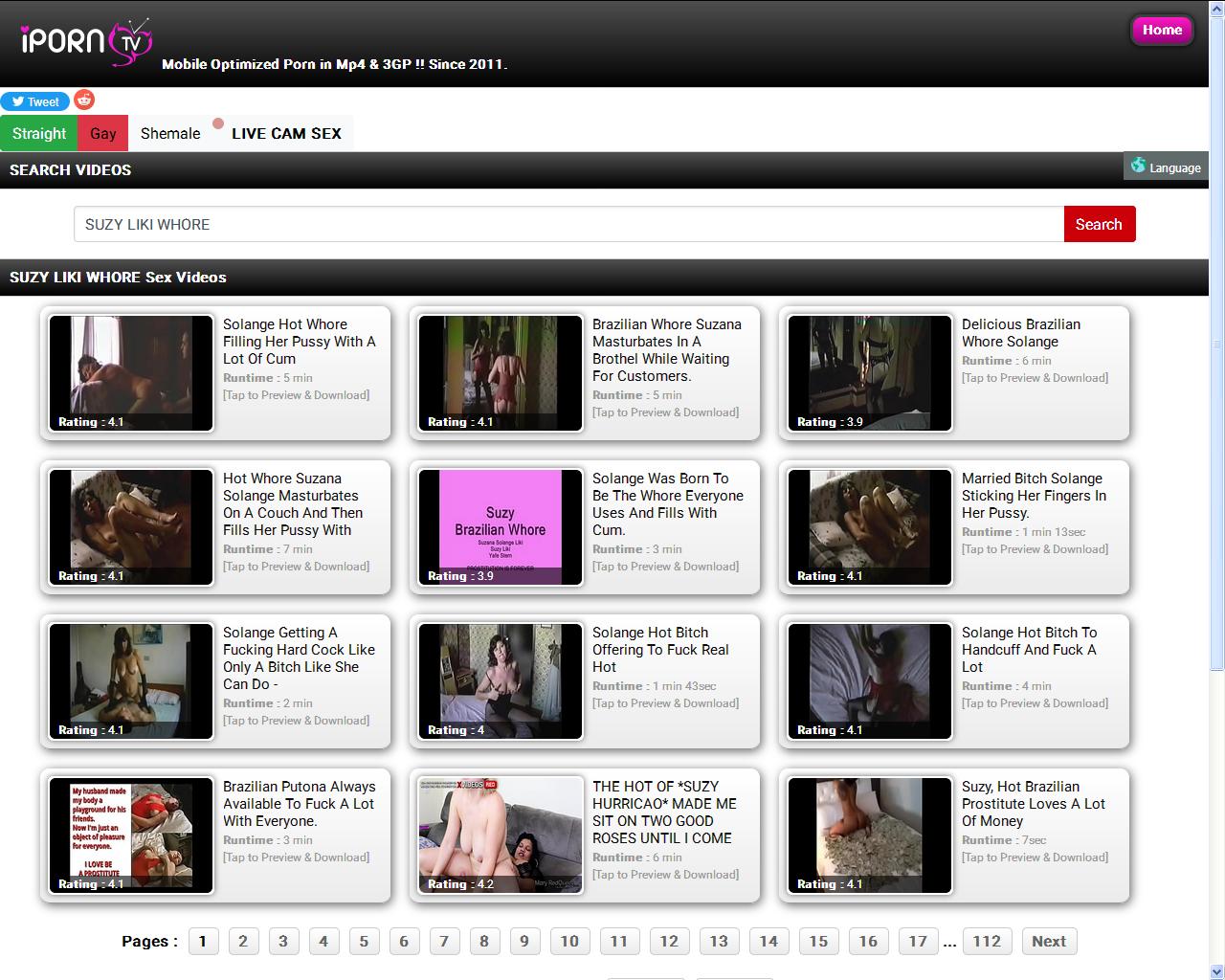Viewport: 1225px width, 980px height.
Task: Click the globe Language icon
Action: point(1138,166)
